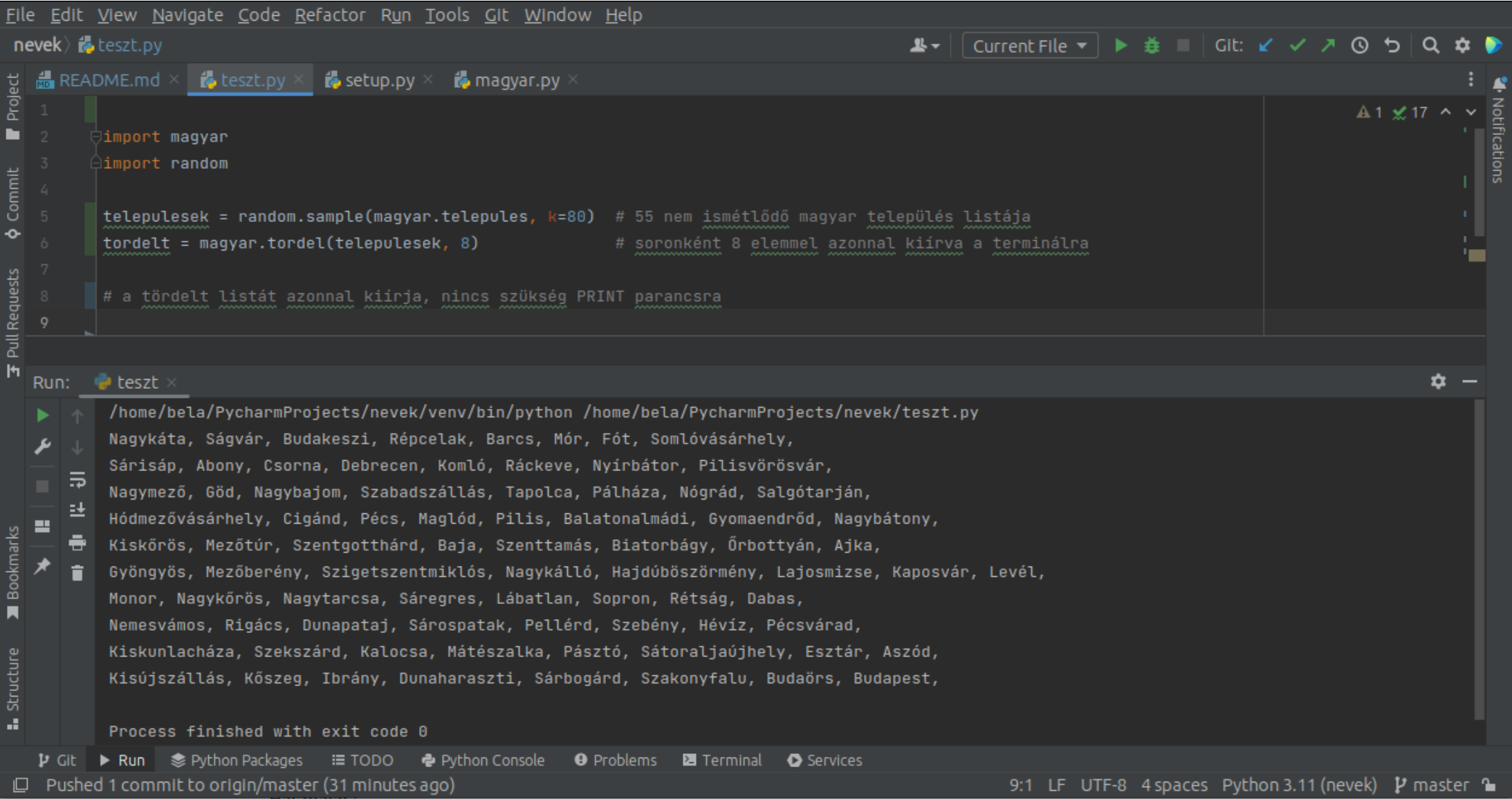This screenshot has height=799, width=1512.
Task: Open the Current File run configuration dropdown
Action: click(1029, 45)
